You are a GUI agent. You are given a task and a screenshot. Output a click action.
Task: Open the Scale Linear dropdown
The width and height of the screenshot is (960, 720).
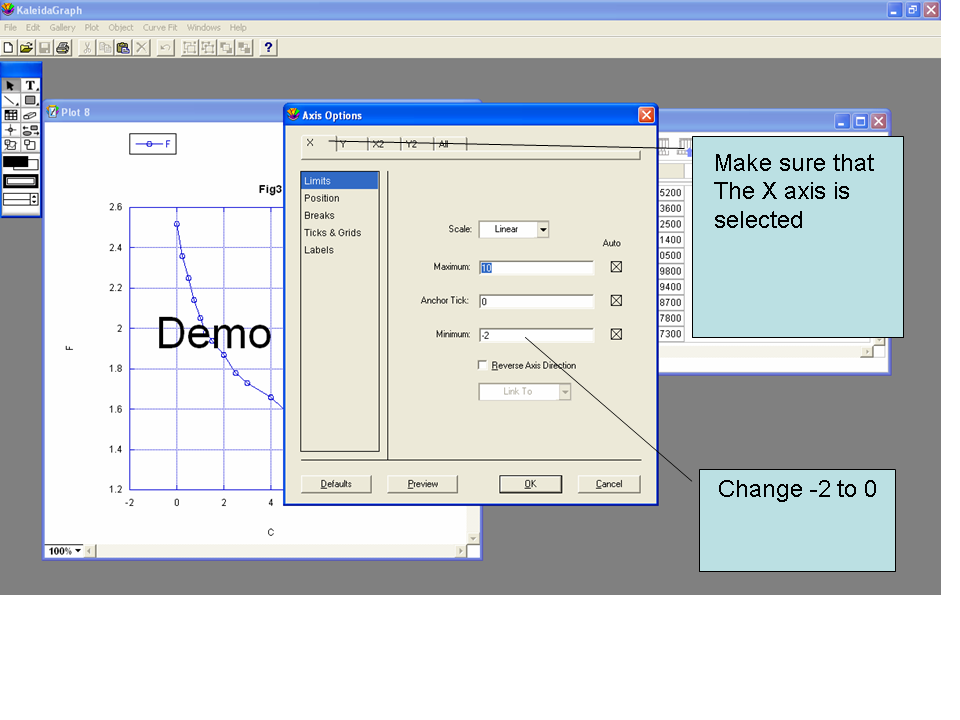542,230
